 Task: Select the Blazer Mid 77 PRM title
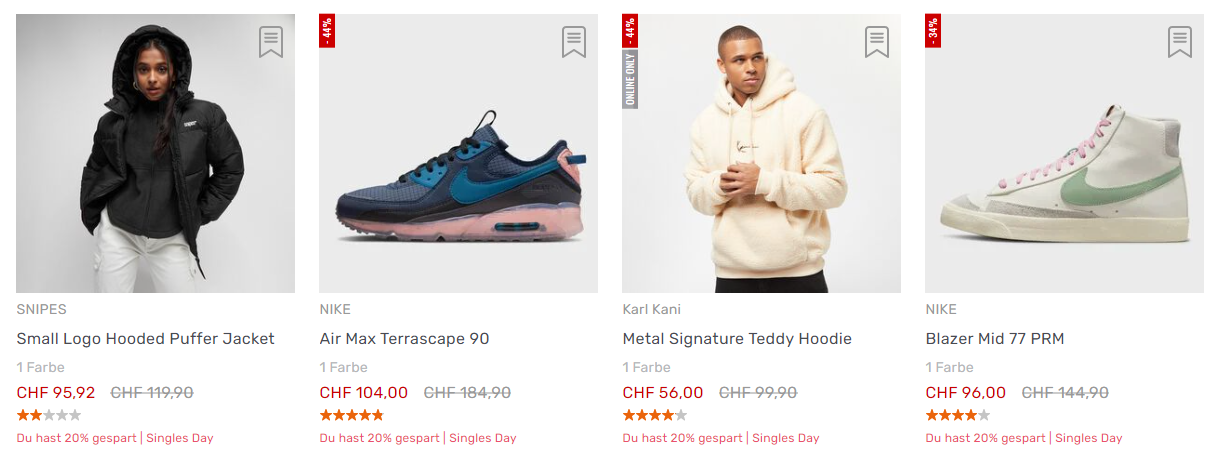[994, 339]
